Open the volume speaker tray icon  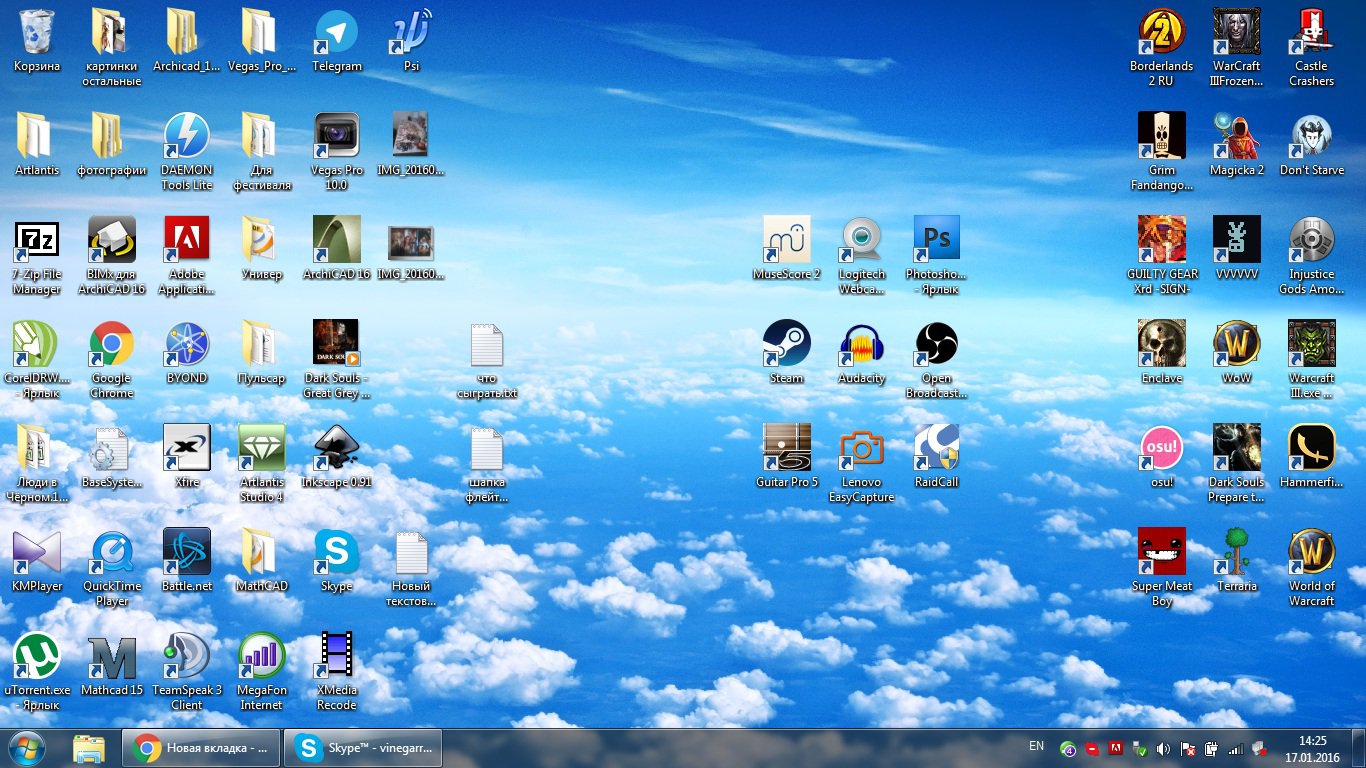(1162, 749)
